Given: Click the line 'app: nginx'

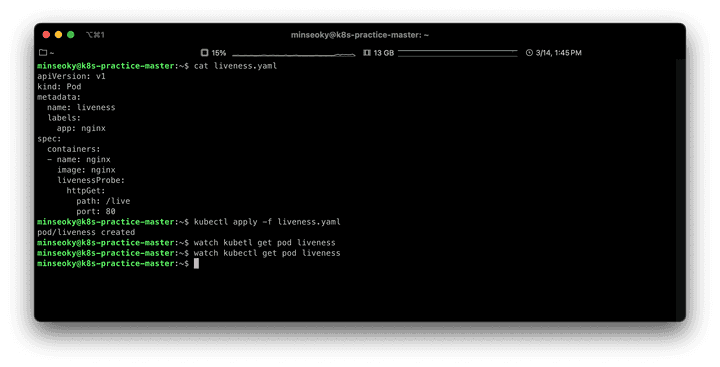Looking at the screenshot, I should (81, 128).
